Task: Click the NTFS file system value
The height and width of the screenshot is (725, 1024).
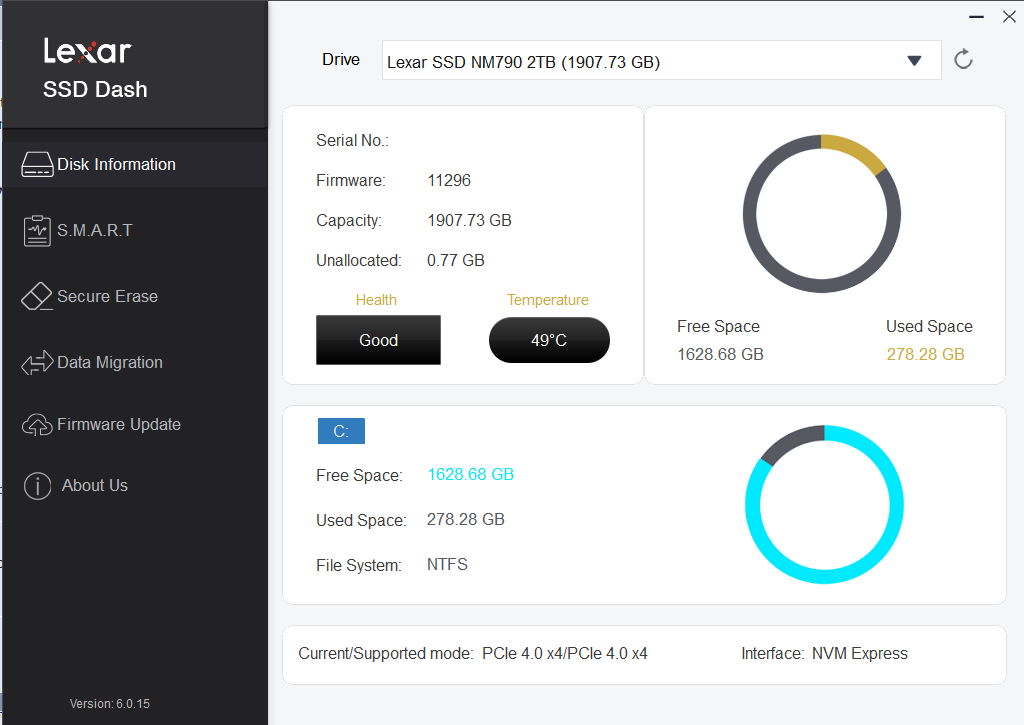Action: point(447,564)
